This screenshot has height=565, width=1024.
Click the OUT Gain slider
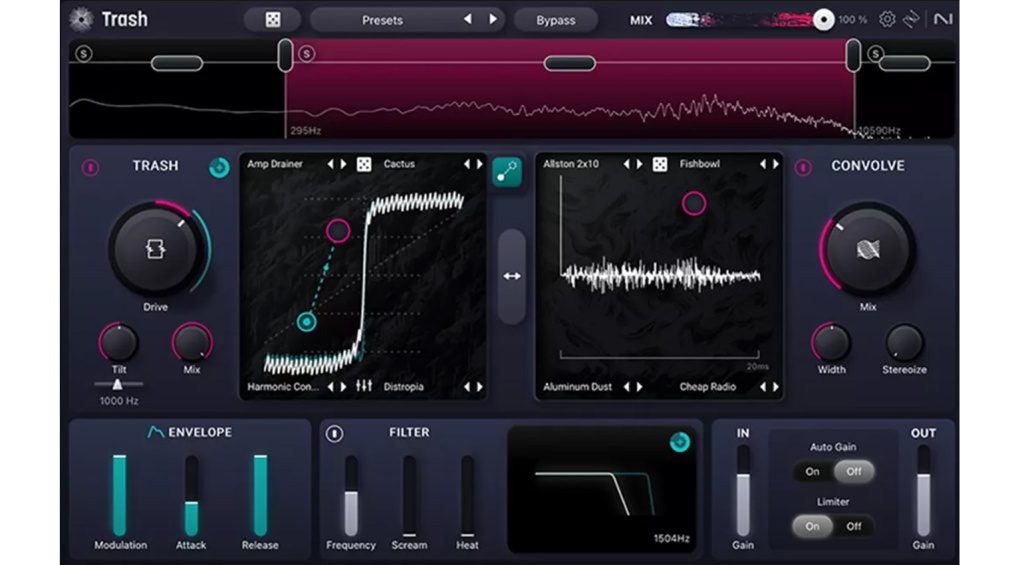tap(923, 491)
